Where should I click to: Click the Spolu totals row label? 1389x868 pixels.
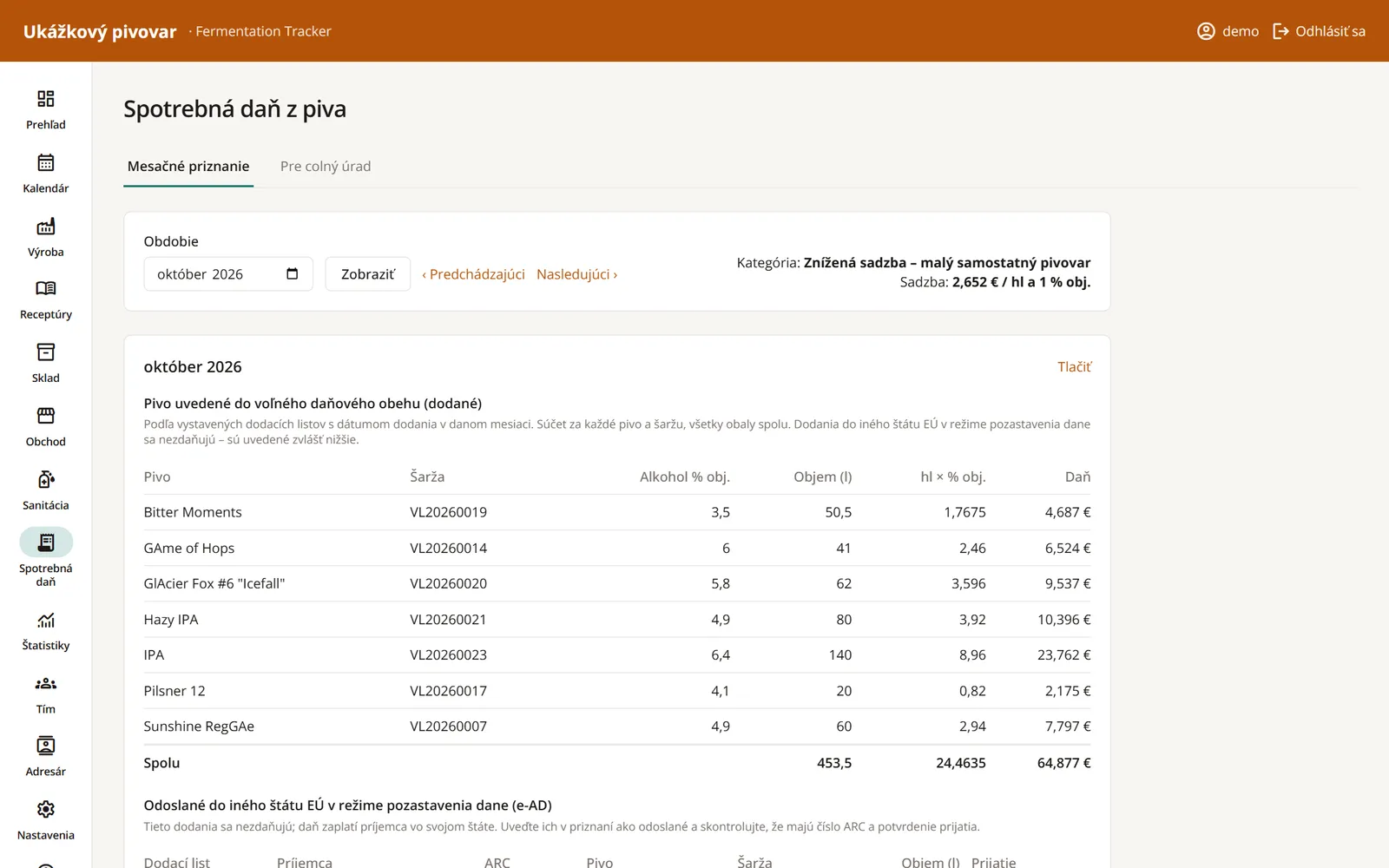pyautogui.click(x=161, y=763)
